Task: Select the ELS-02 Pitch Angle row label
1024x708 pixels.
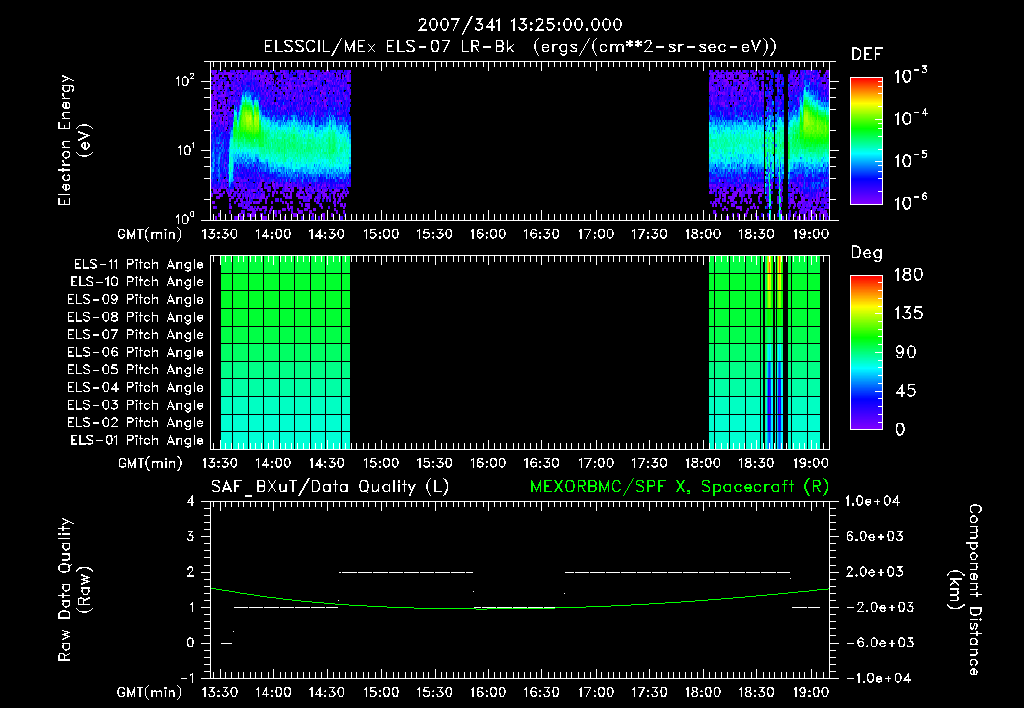Action: pyautogui.click(x=136, y=423)
